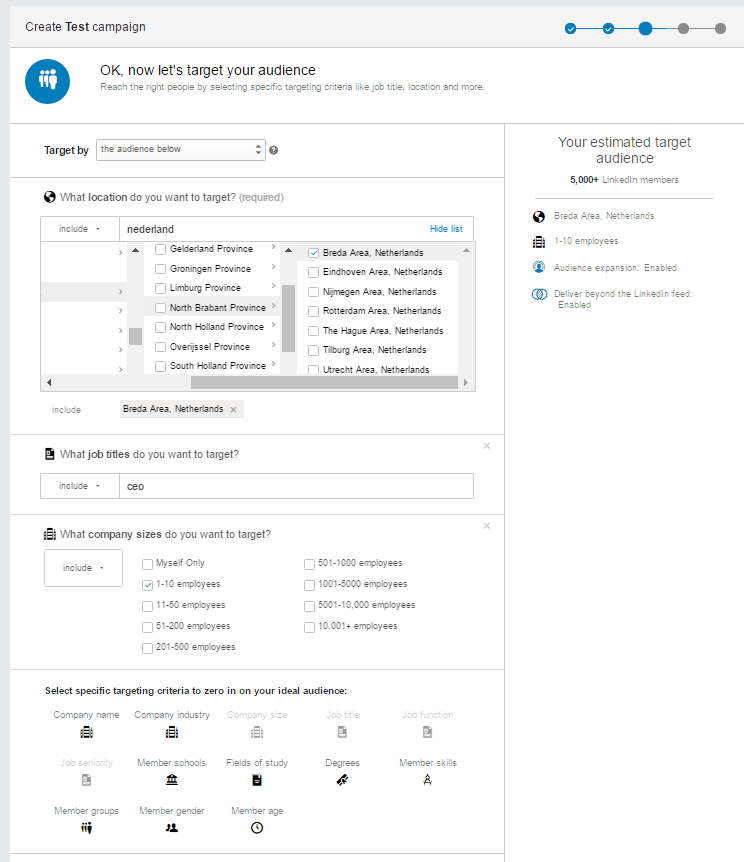The width and height of the screenshot is (744, 862).
Task: Open the Target by audience dropdown
Action: (x=181, y=150)
